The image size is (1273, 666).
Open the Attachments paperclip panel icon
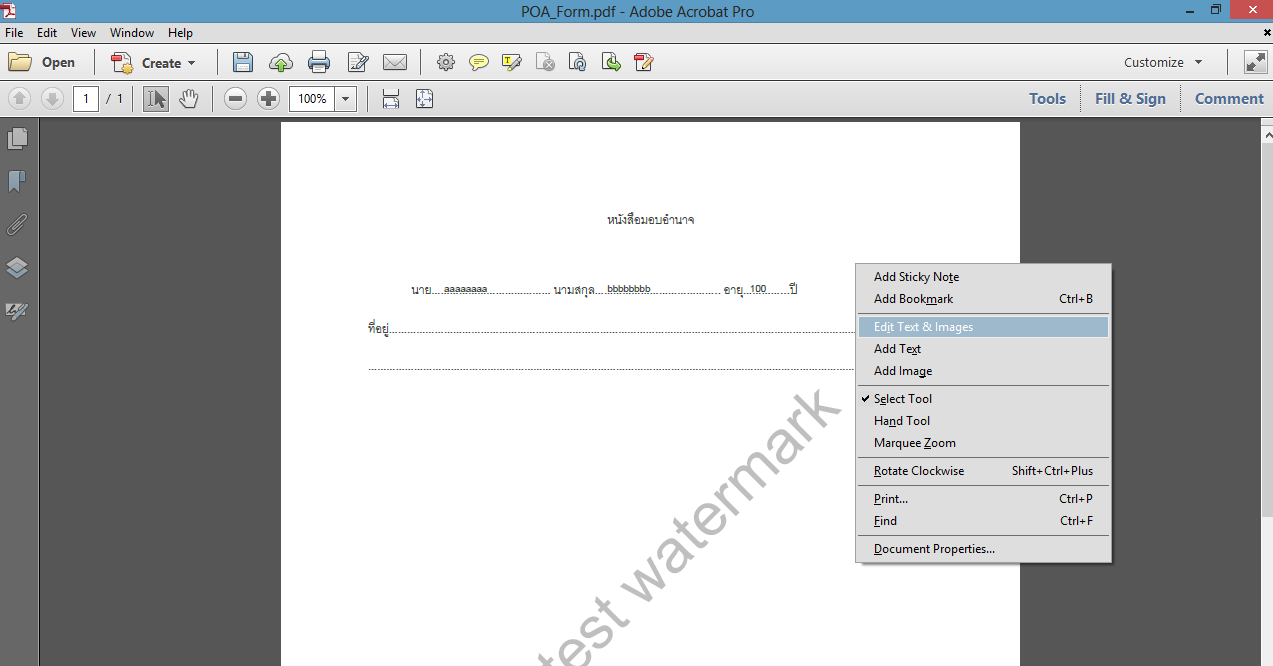pos(17,224)
